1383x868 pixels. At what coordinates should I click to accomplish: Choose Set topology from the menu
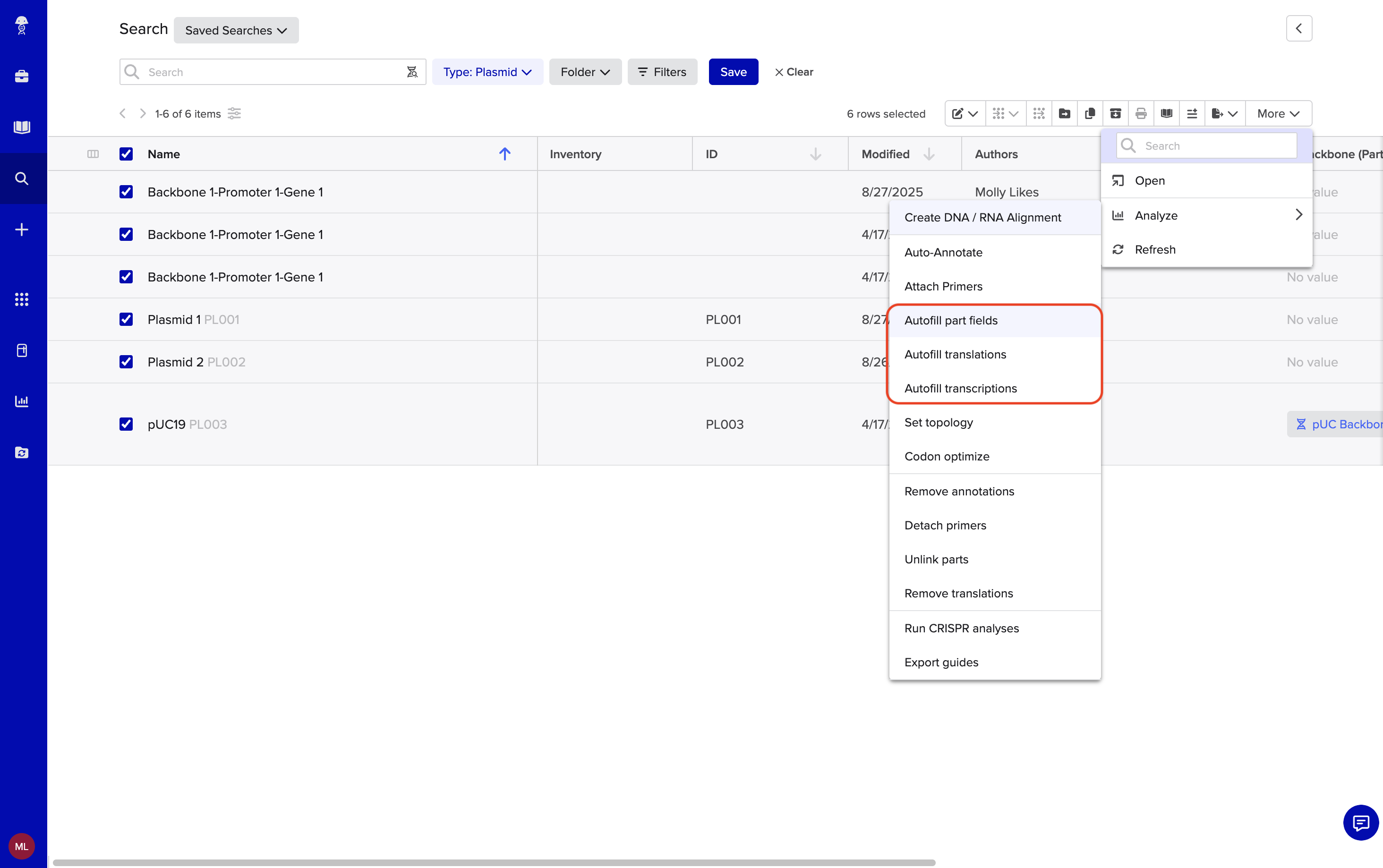938,423
